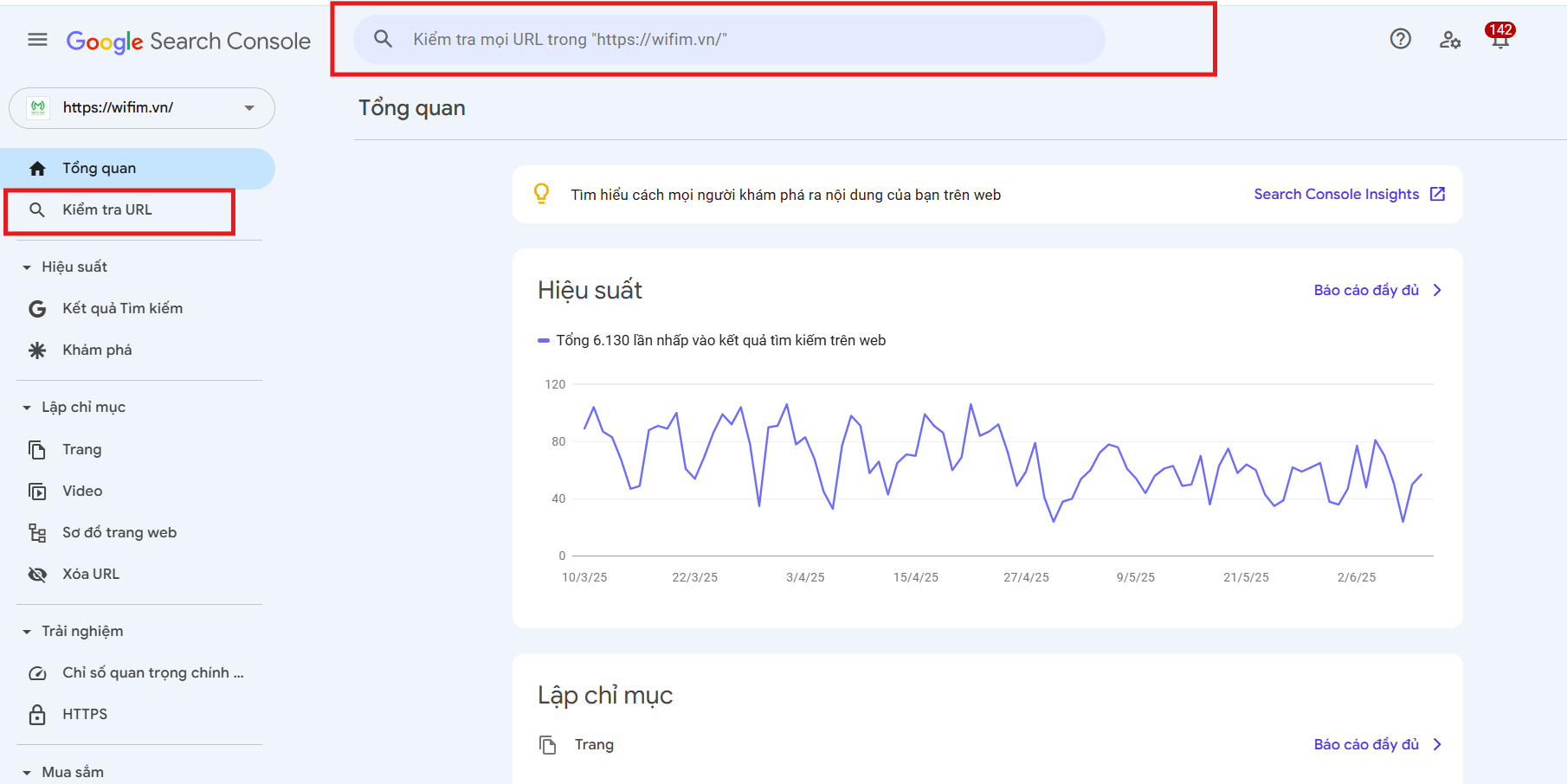Click the Sơ đồ trang web icon
Screen dimensions: 1567x784
(x=37, y=533)
